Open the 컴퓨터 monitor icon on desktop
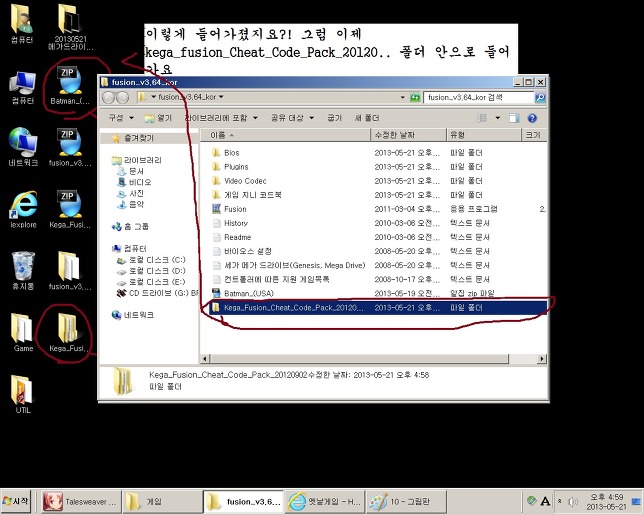644x515 pixels. pos(23,87)
